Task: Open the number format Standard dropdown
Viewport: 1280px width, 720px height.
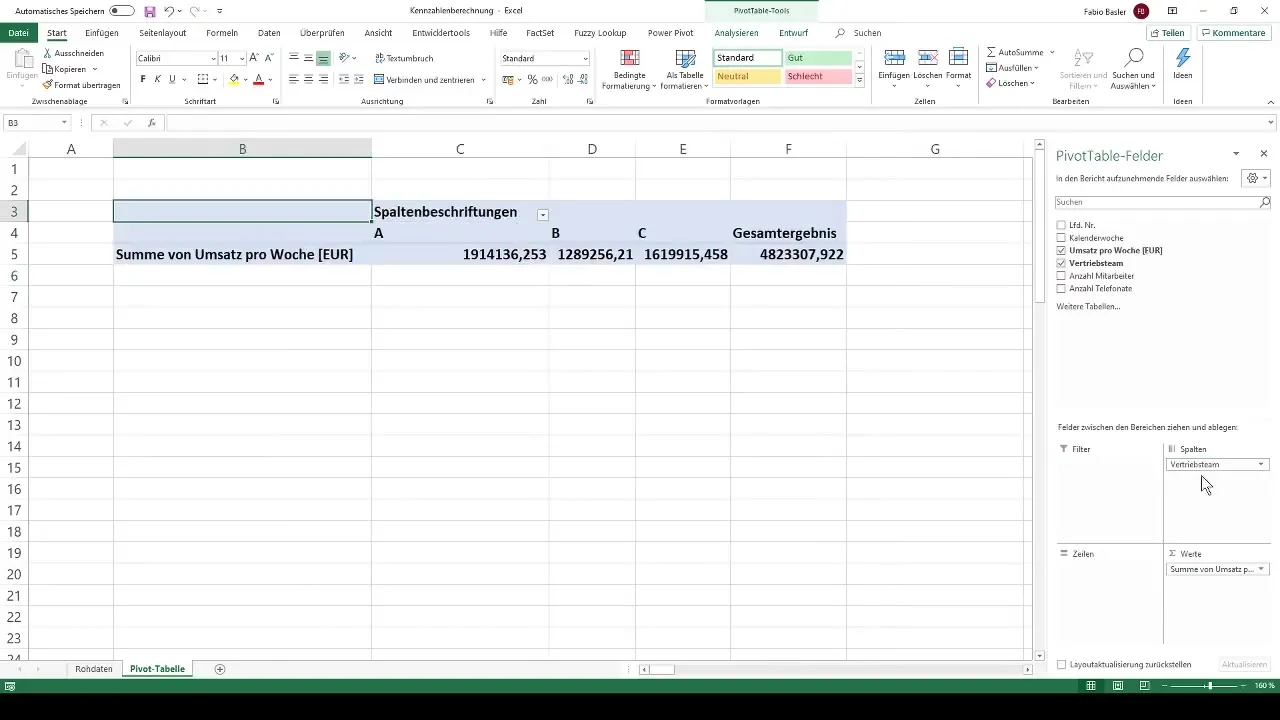Action: 585,59
